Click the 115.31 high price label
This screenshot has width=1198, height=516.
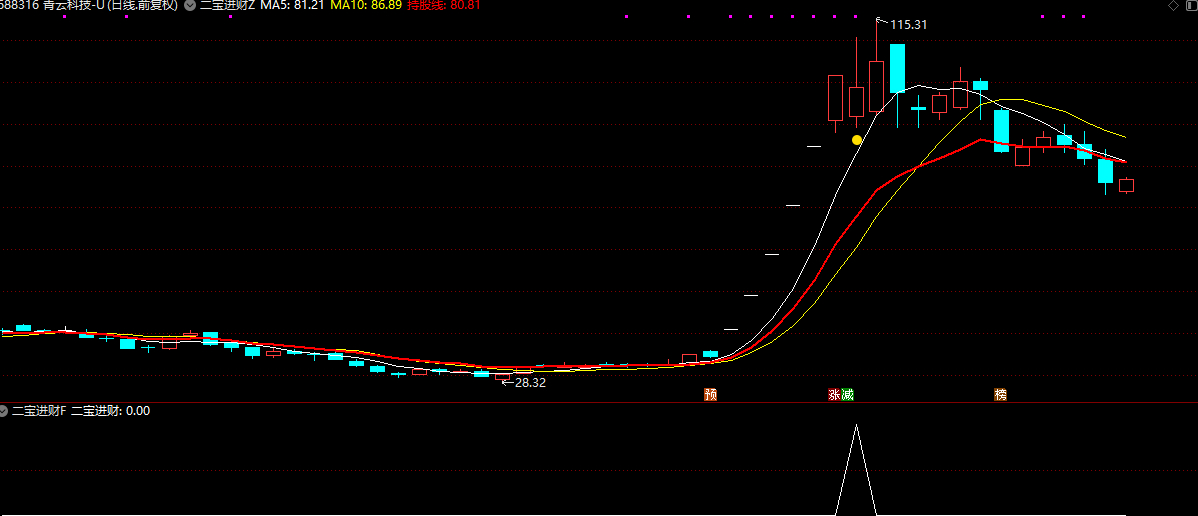(909, 24)
